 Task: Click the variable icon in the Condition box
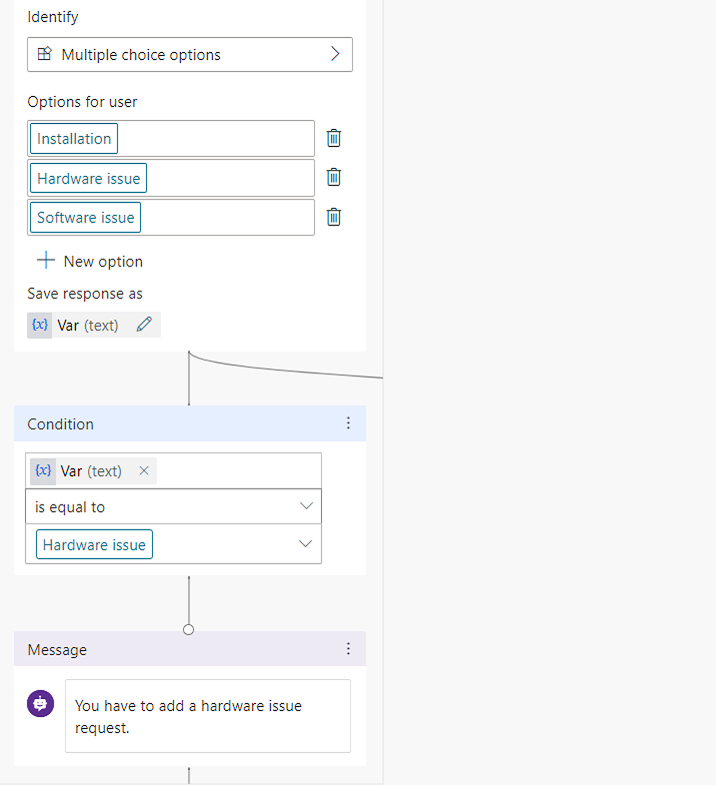(x=43, y=471)
